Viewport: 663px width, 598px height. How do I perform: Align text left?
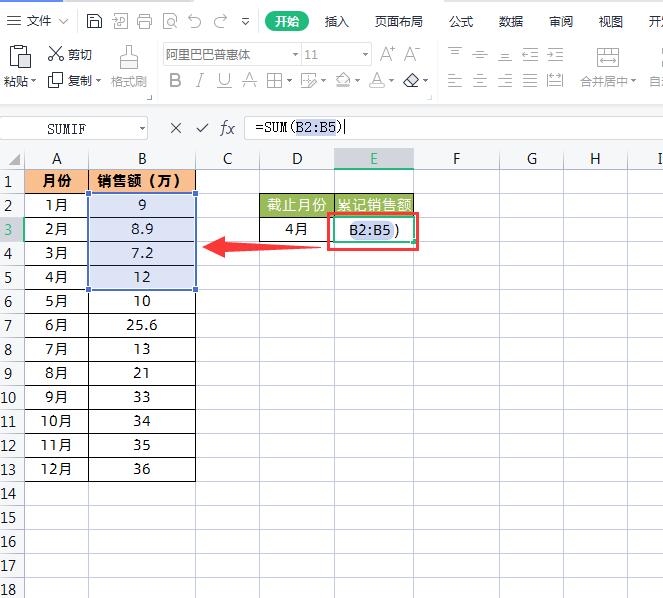pos(455,80)
